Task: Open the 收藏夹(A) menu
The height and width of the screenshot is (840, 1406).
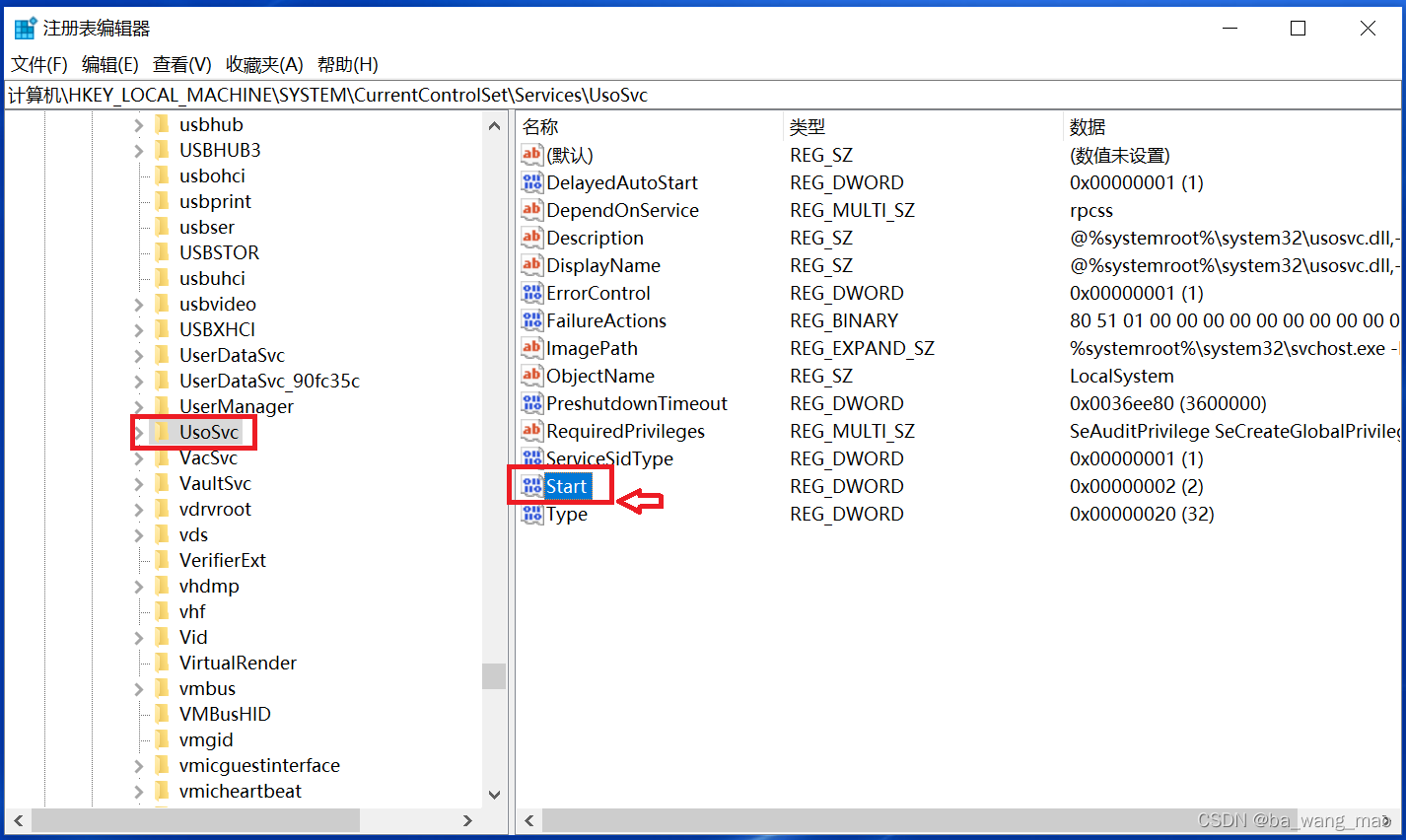Action: [264, 64]
